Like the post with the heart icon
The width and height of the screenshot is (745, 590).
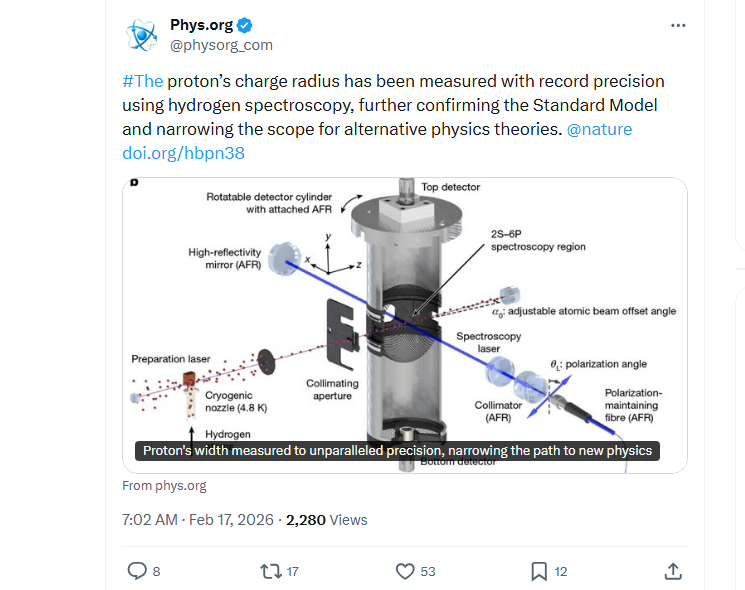404,571
